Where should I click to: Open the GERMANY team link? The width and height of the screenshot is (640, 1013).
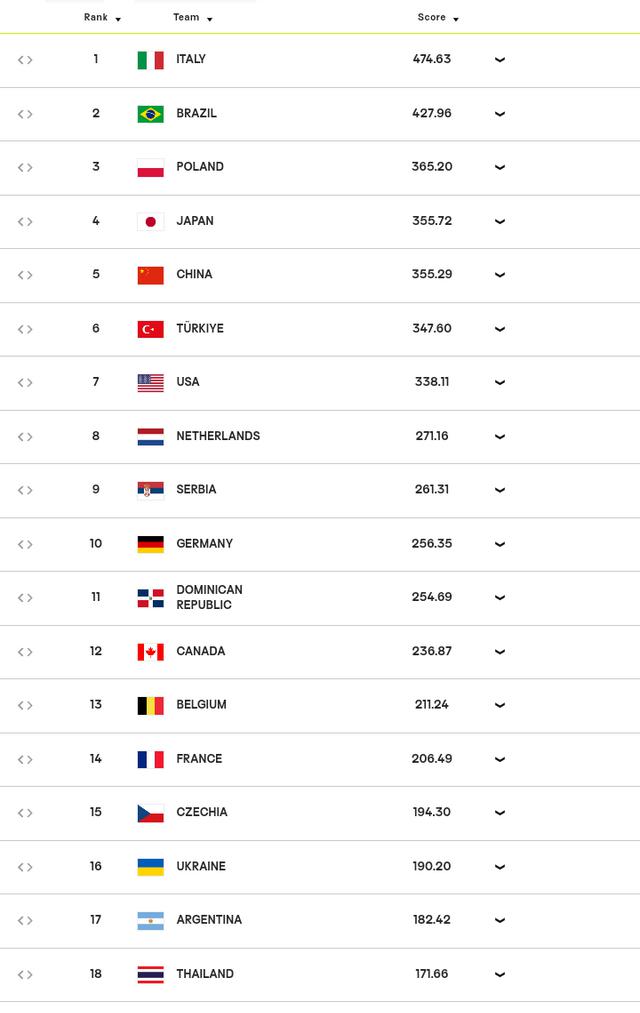tap(205, 544)
